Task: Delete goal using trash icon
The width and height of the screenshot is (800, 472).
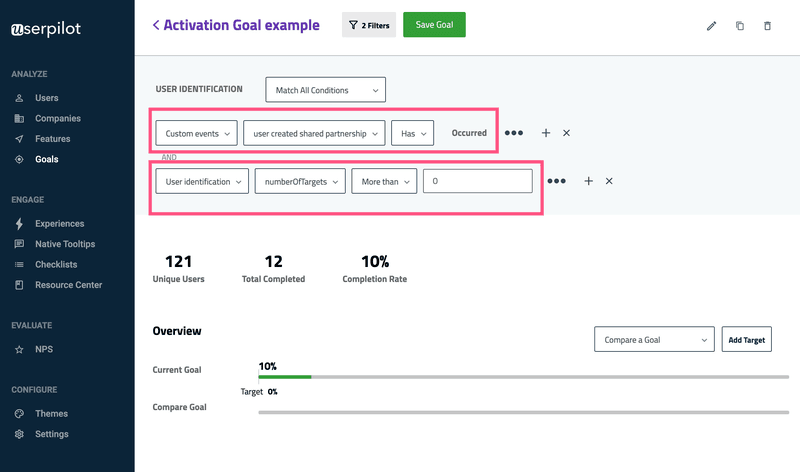Action: (767, 26)
